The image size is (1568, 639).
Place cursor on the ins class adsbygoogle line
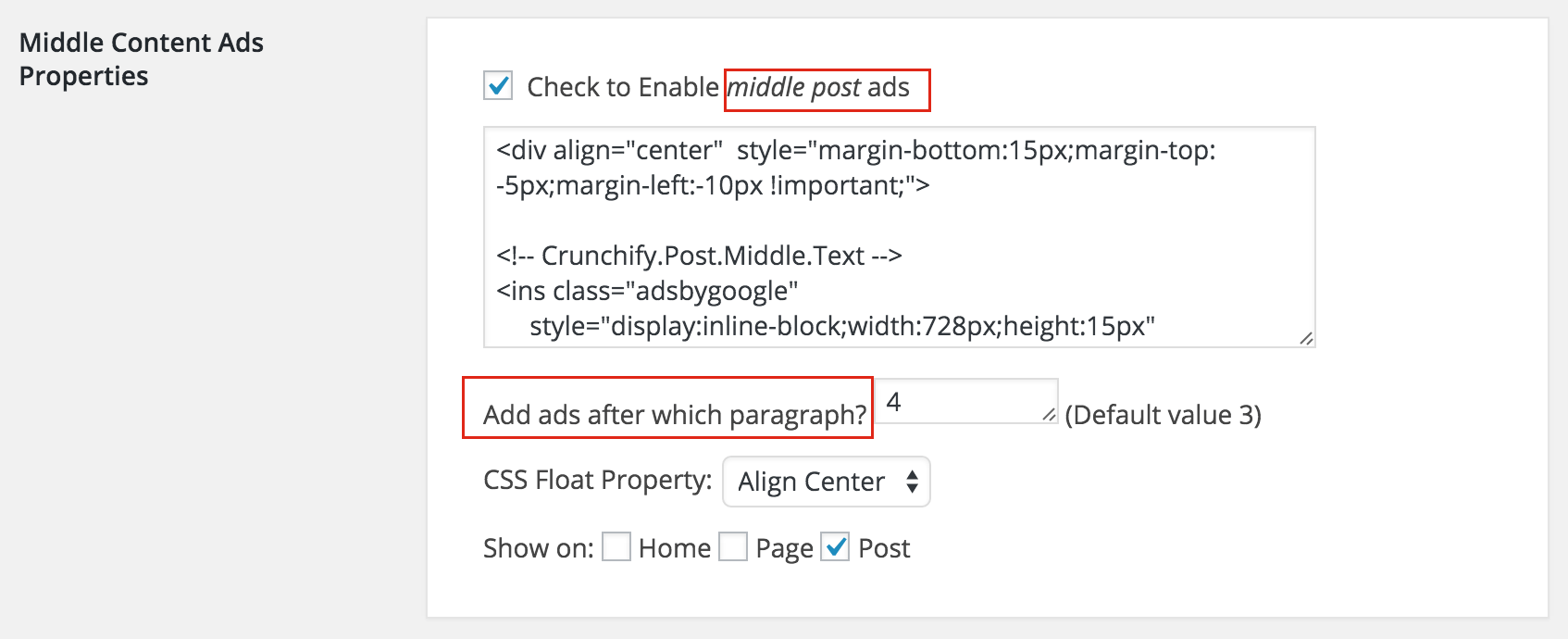647,291
